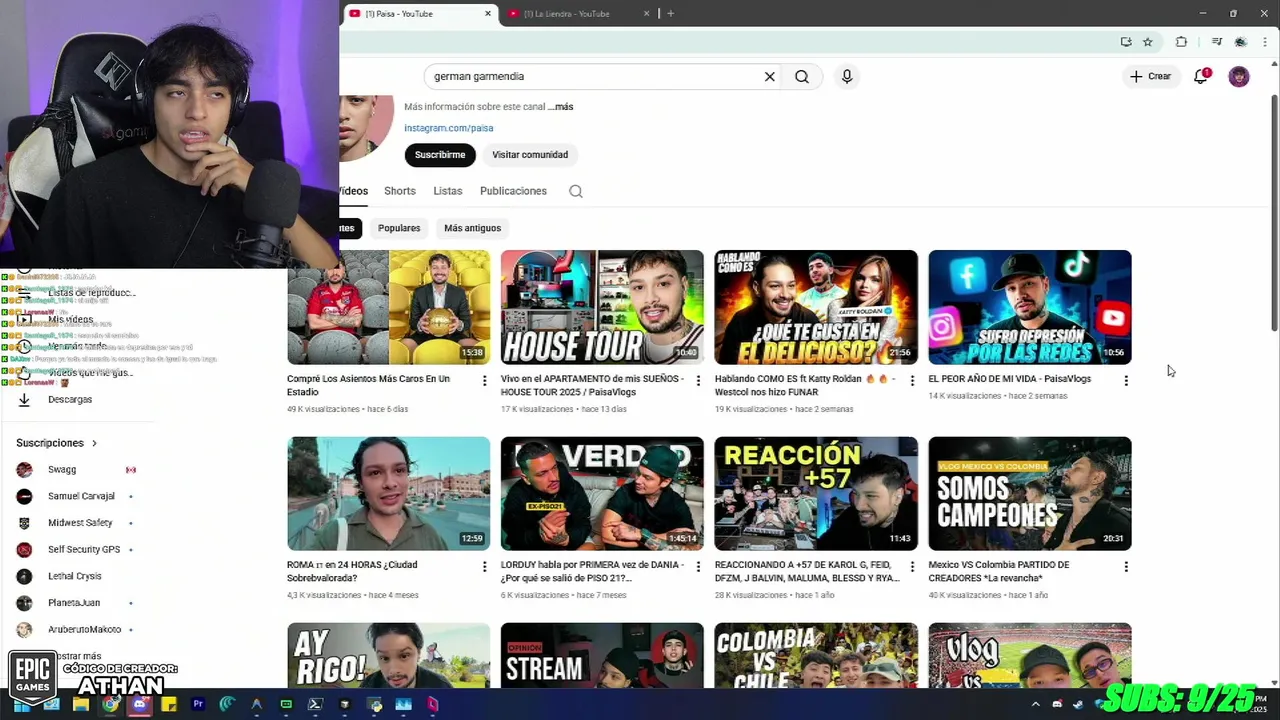Close the La Liendra YouTube tab
The height and width of the screenshot is (720, 1280).
point(646,13)
